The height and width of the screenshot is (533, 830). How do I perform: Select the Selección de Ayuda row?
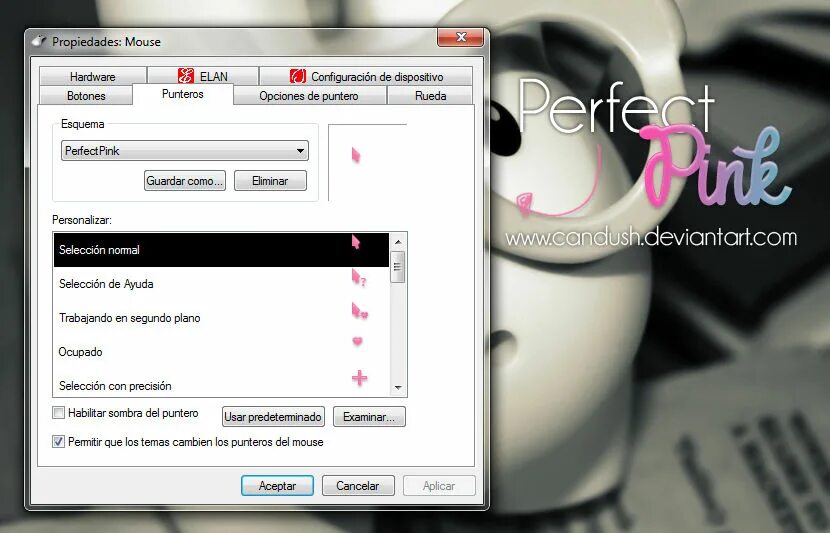tap(221, 284)
